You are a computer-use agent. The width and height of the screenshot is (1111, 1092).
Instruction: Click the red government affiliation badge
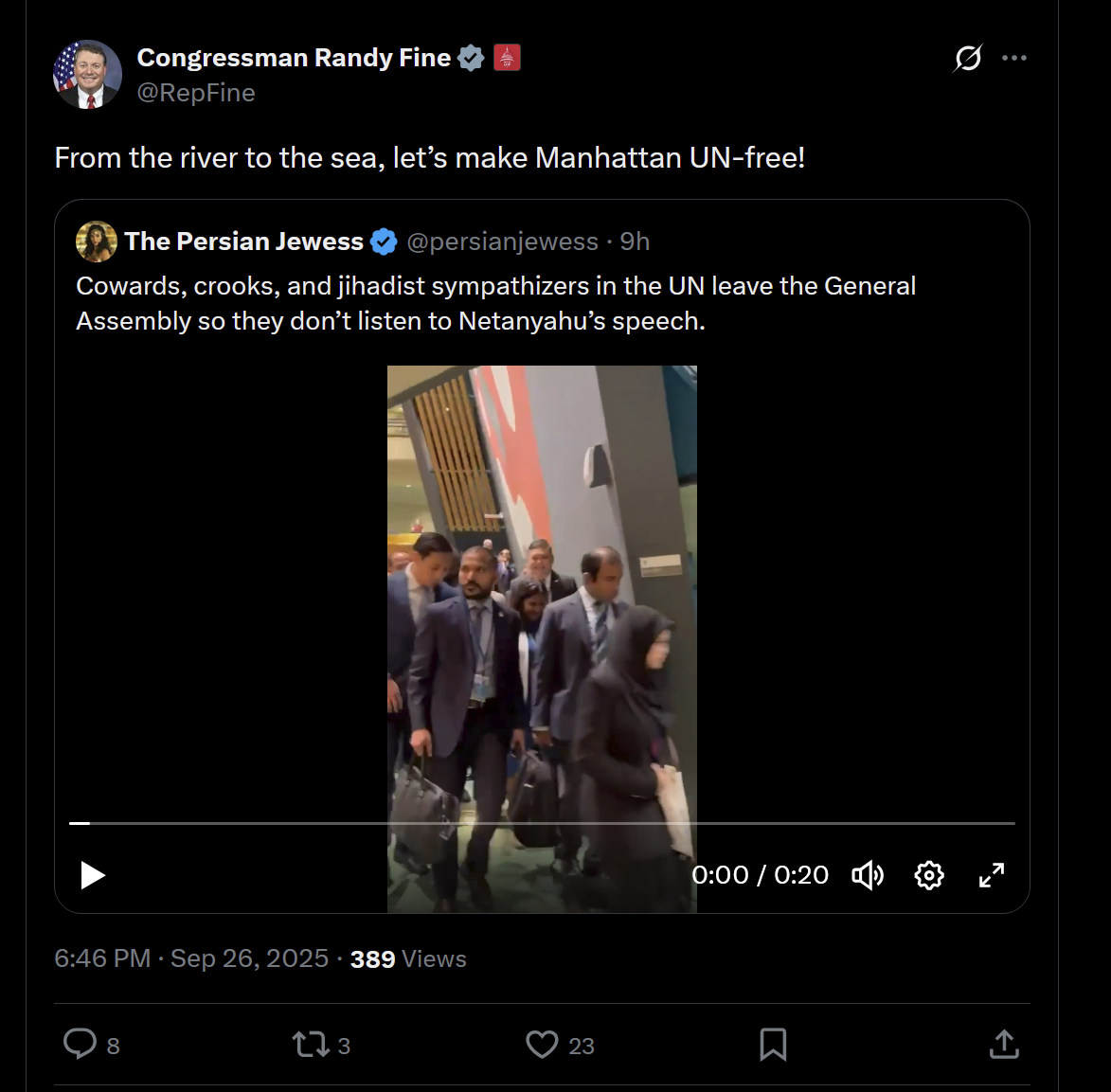(x=508, y=59)
